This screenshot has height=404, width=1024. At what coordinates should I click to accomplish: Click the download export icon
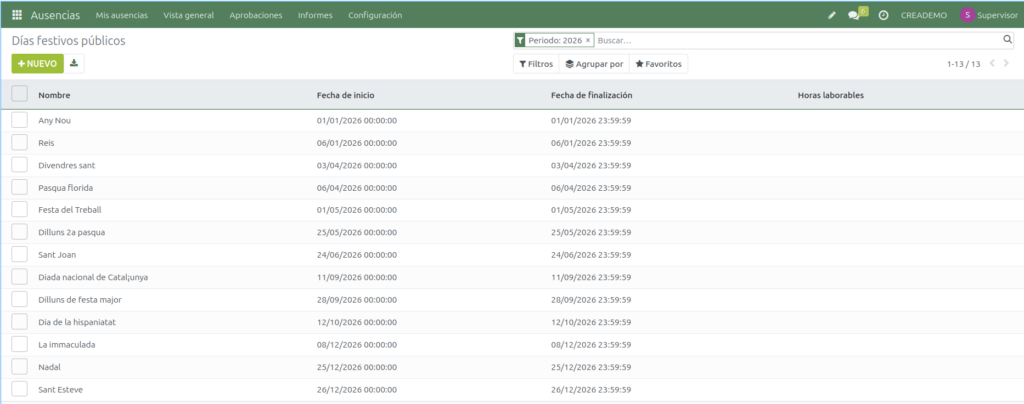point(75,63)
